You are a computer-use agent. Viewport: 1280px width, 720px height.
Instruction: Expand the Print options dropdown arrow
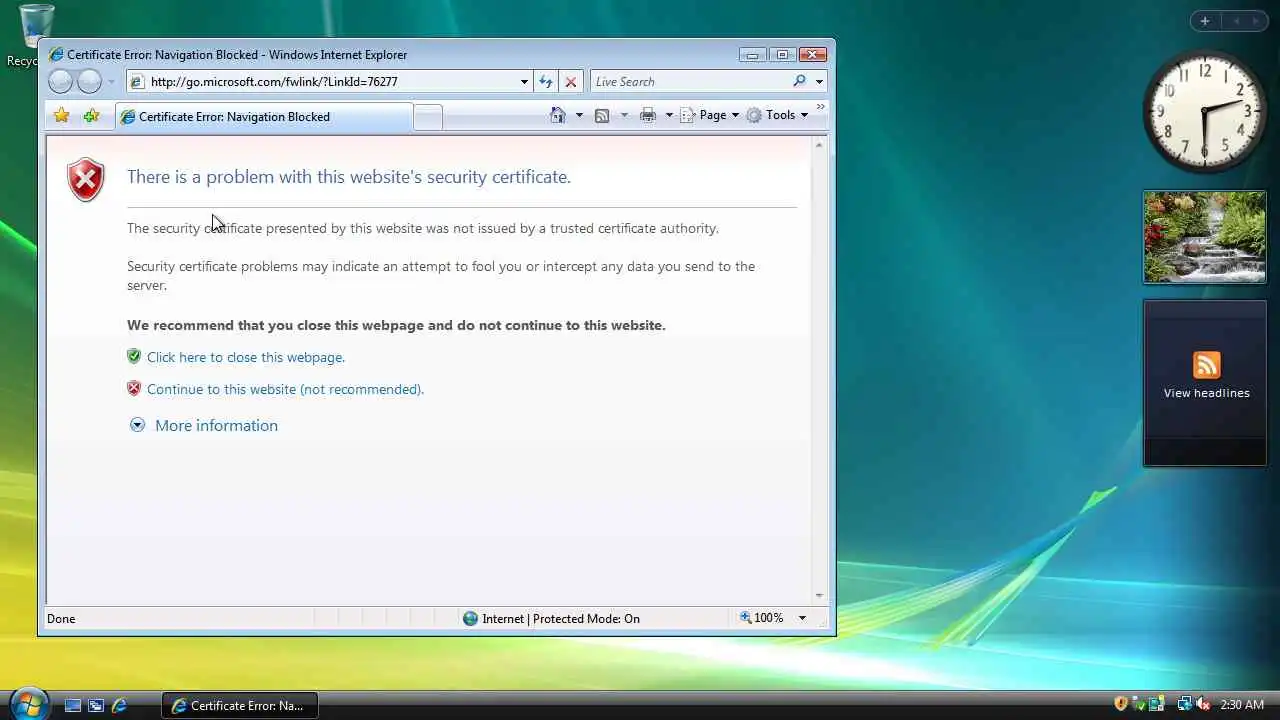[669, 115]
